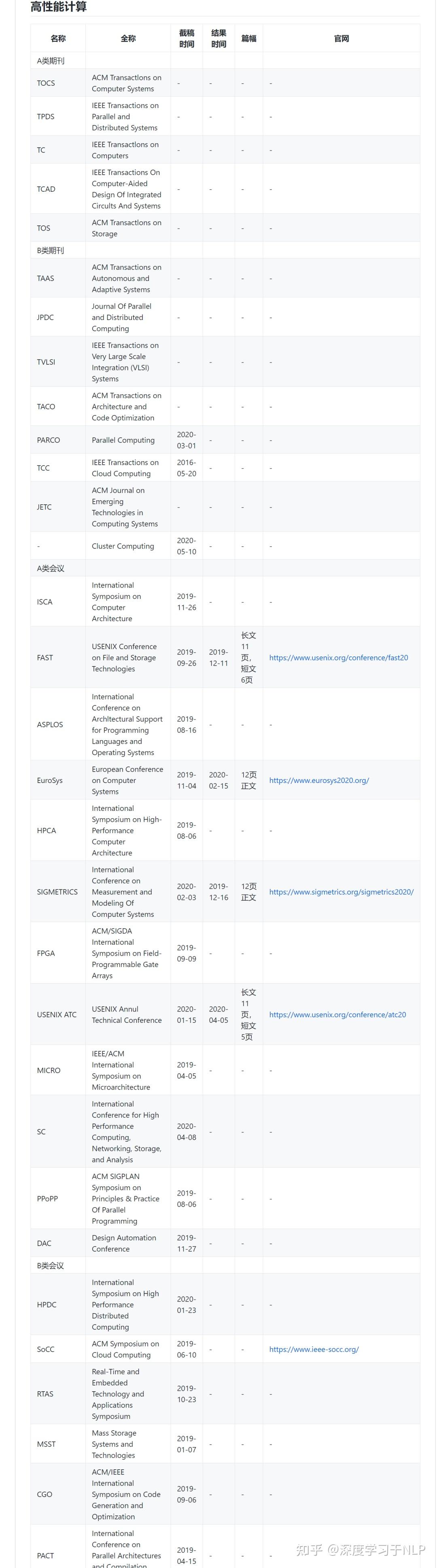Click the 篇幅 column header

coord(248,38)
